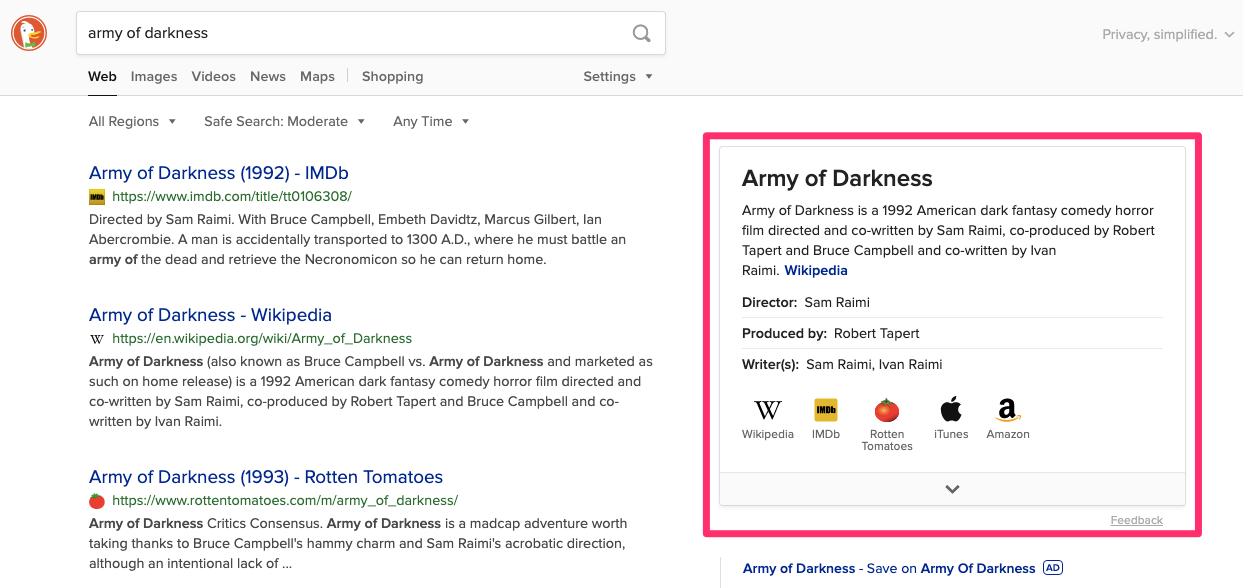Select the Web tab
The image size is (1243, 588).
[x=102, y=77]
